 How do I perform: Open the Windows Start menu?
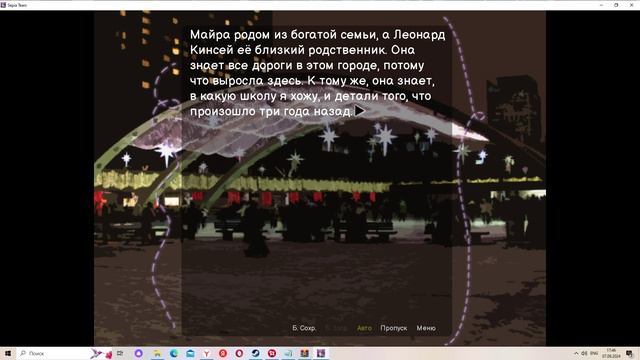(7, 353)
